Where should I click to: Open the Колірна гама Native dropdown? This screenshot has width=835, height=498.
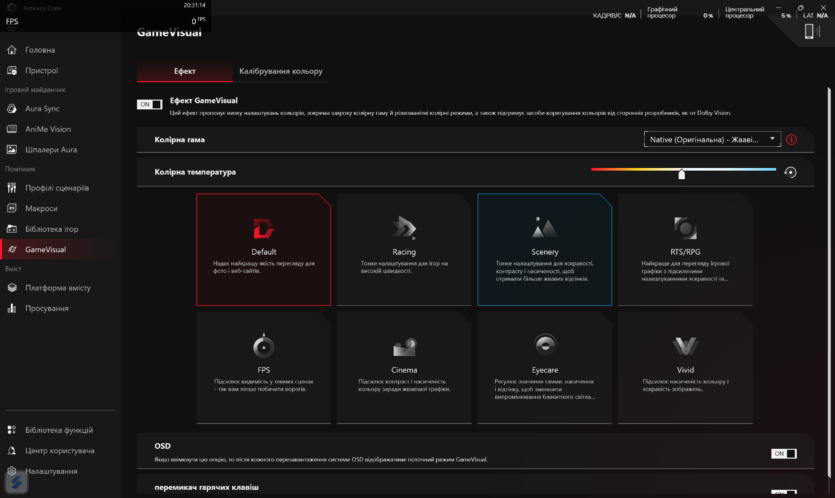712,140
